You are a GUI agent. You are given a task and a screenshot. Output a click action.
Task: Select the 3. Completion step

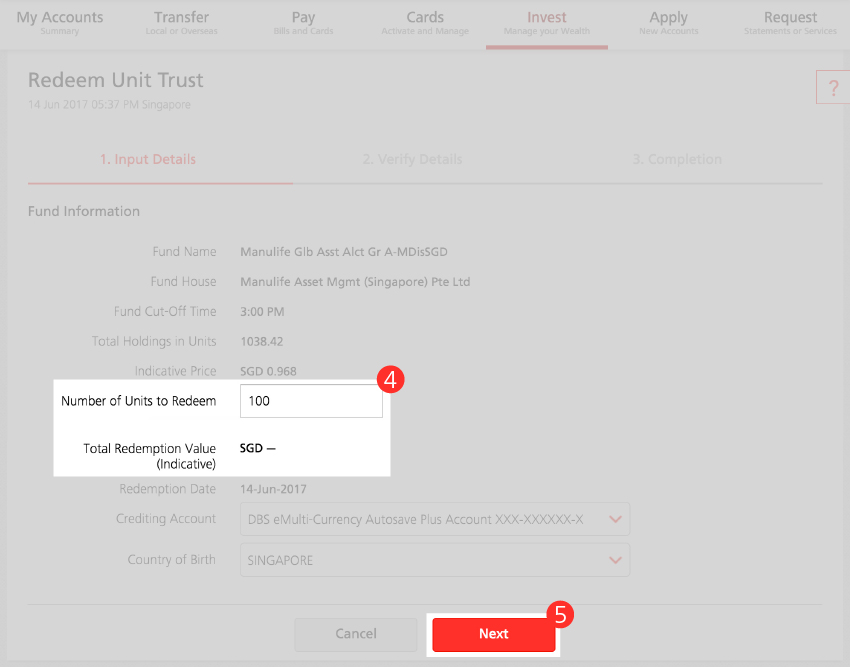677,159
